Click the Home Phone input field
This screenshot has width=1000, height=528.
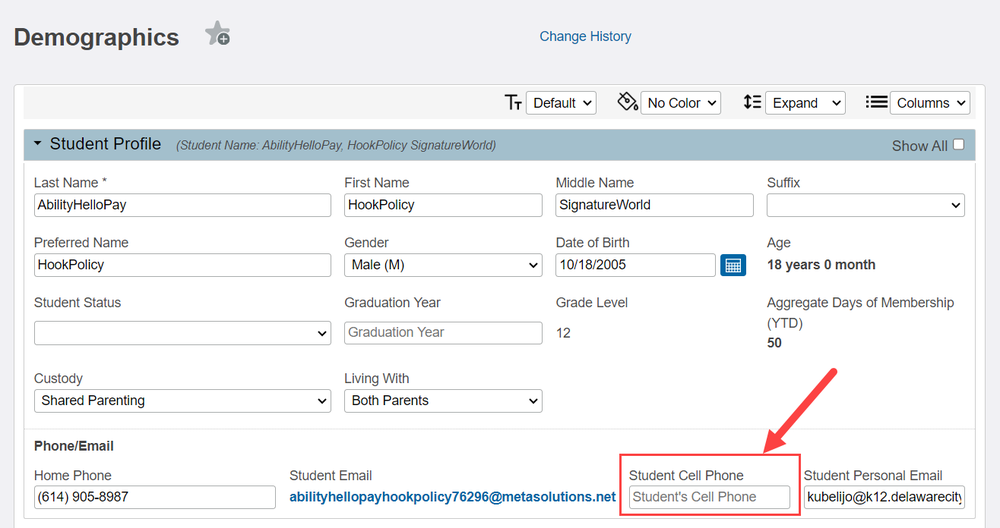pyautogui.click(x=155, y=497)
